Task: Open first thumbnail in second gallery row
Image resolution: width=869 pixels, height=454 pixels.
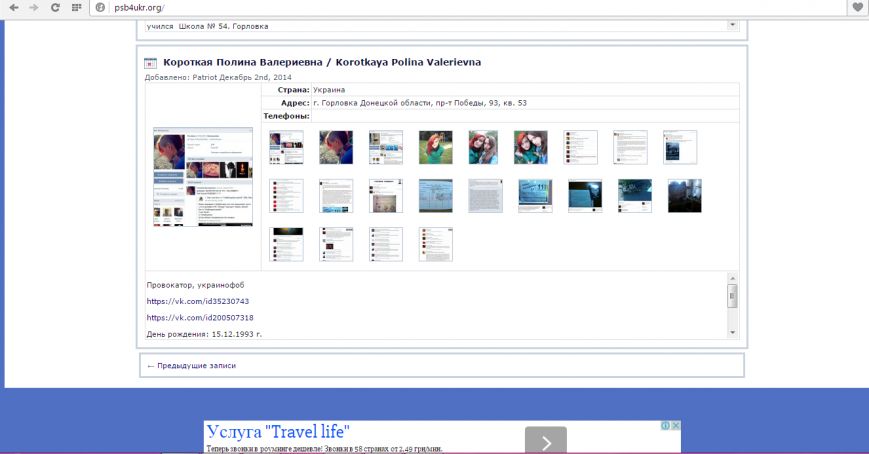Action: [287, 196]
